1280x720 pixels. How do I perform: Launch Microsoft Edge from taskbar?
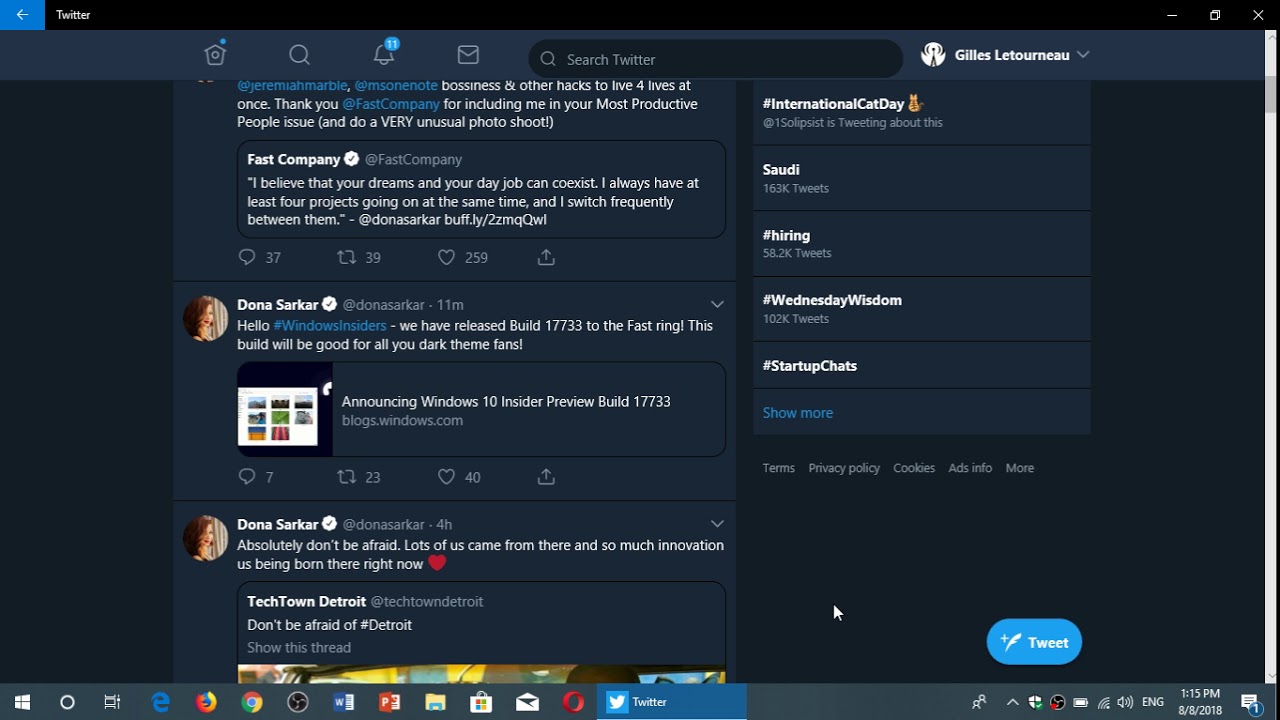point(160,702)
